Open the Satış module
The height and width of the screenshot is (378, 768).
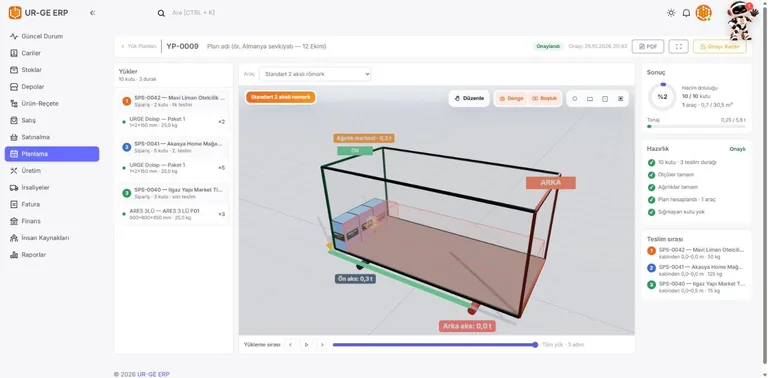coord(52,120)
